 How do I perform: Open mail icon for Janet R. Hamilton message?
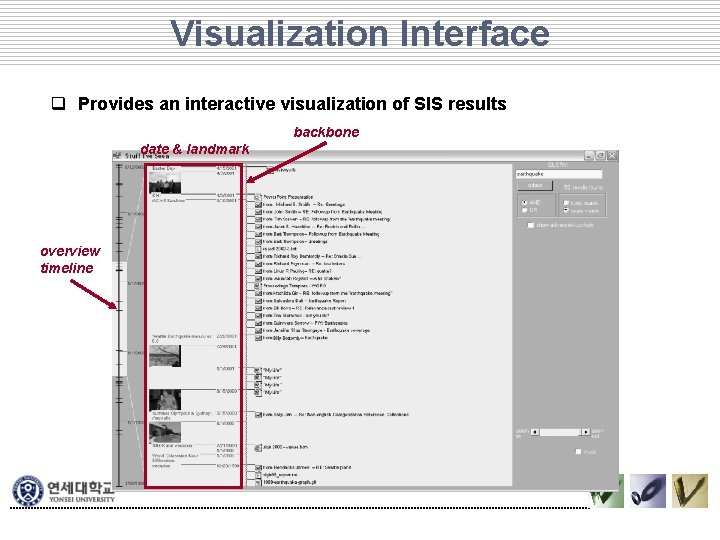point(259,227)
